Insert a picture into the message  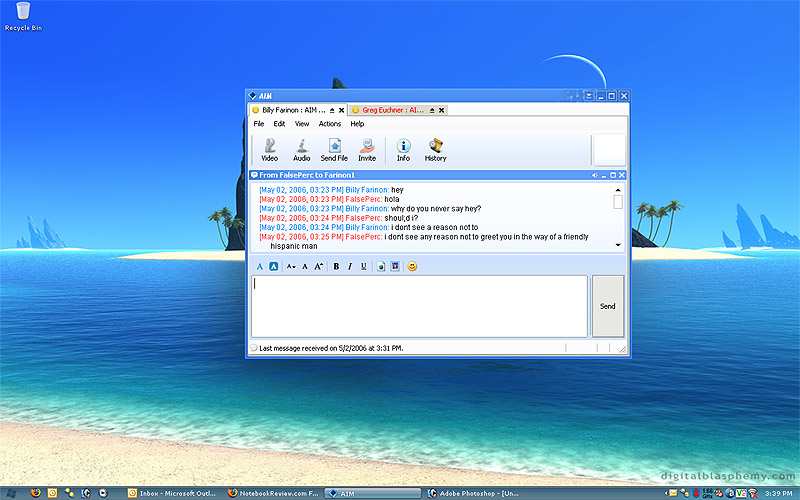(395, 266)
